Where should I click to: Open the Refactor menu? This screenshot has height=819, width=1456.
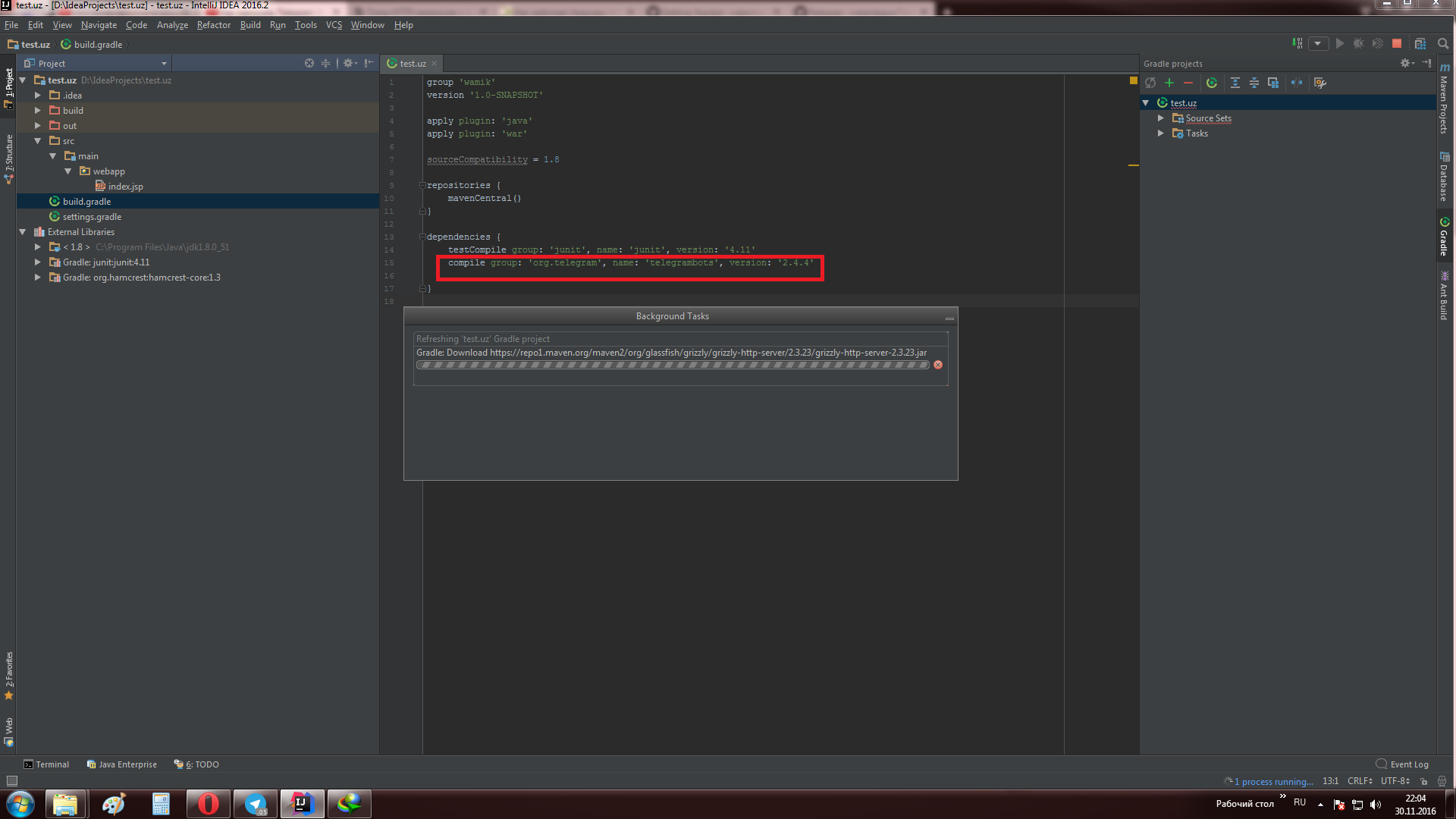[213, 25]
